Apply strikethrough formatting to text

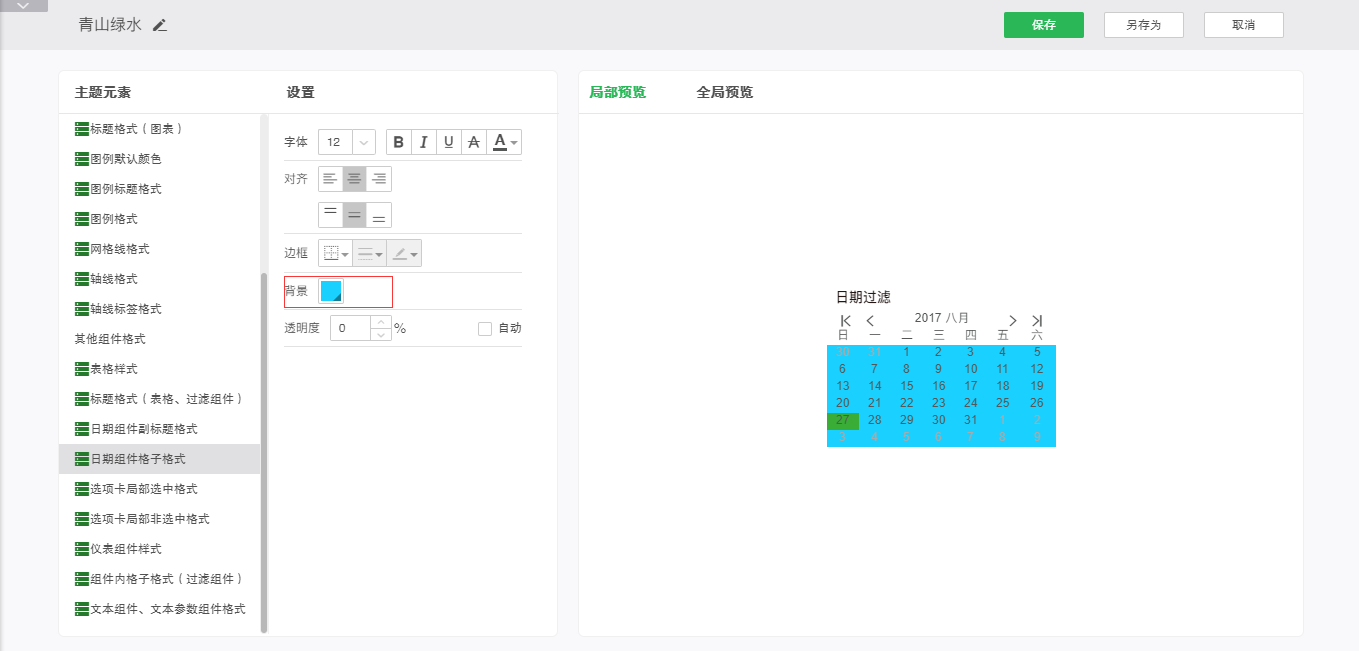pos(473,142)
